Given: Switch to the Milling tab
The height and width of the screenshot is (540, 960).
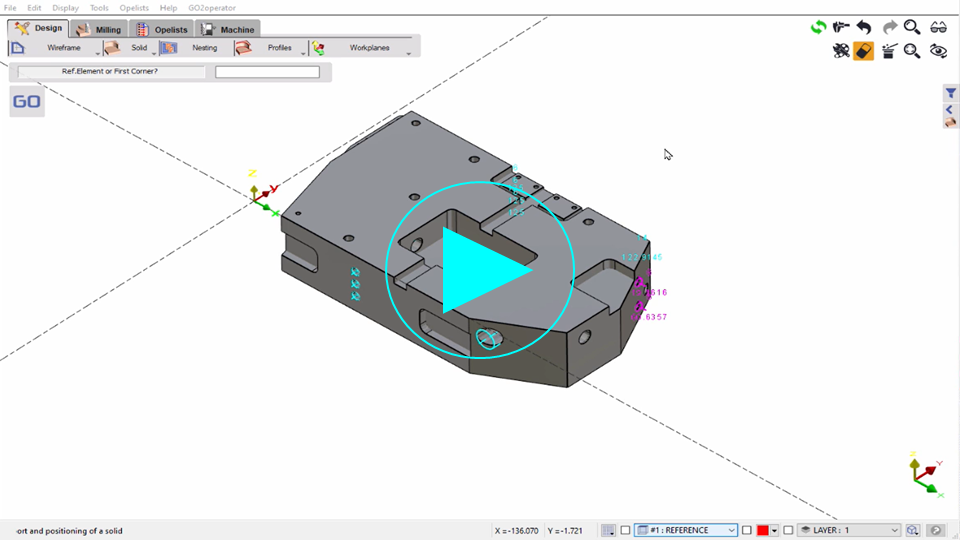Looking at the screenshot, I should point(99,30).
